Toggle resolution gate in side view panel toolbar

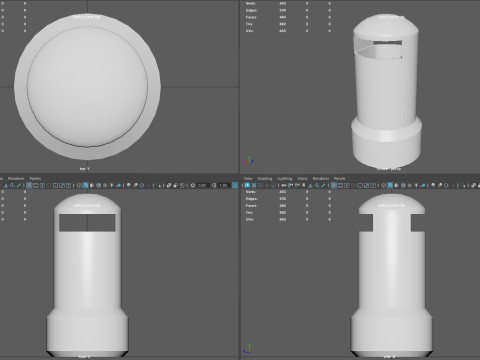coord(347,185)
